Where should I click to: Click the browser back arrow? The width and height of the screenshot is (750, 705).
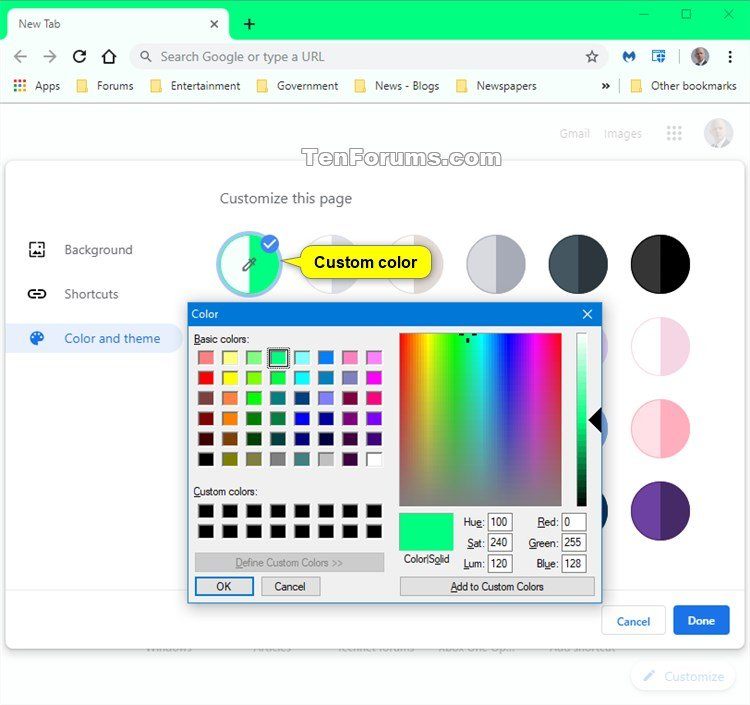coord(21,56)
